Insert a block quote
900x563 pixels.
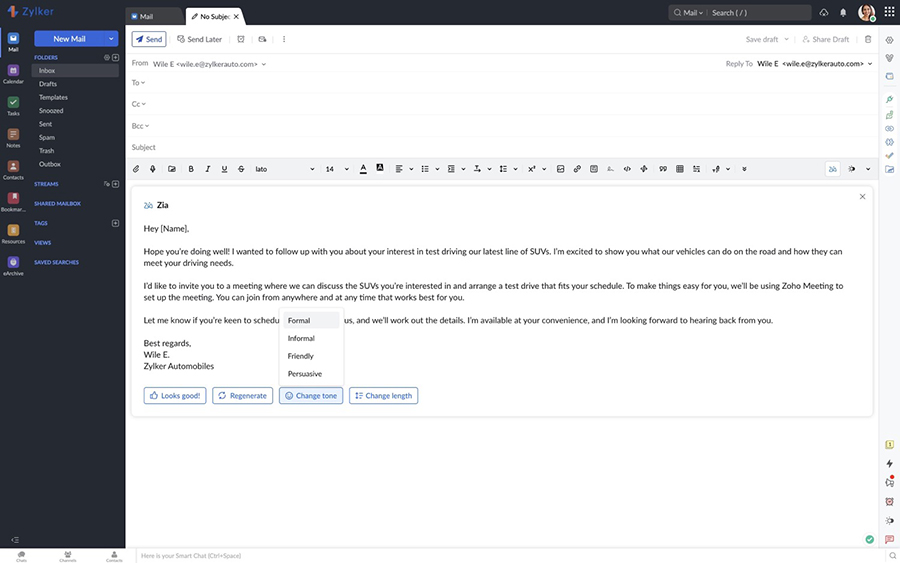tap(663, 169)
